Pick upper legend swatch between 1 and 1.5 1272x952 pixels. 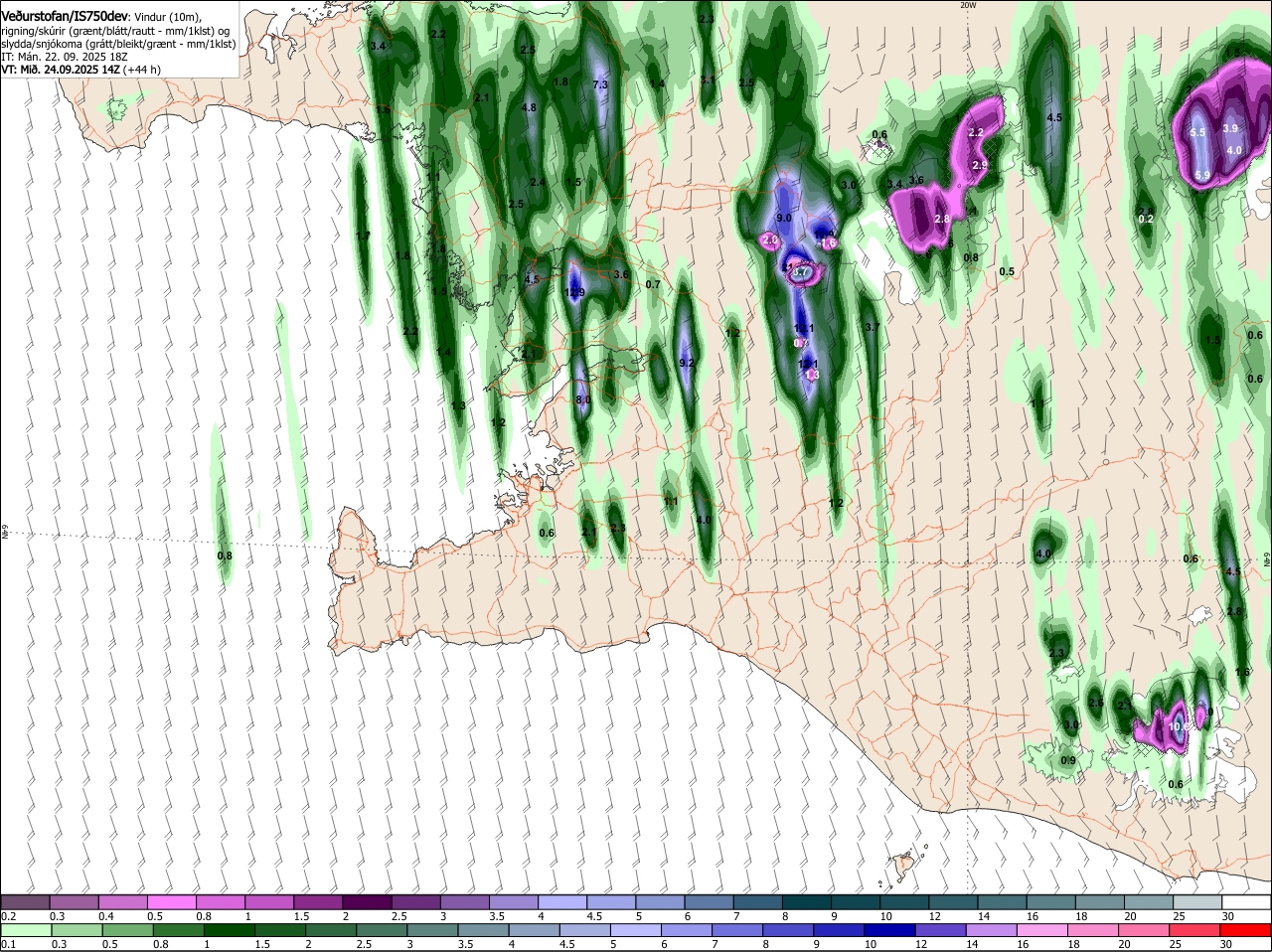tap(270, 901)
